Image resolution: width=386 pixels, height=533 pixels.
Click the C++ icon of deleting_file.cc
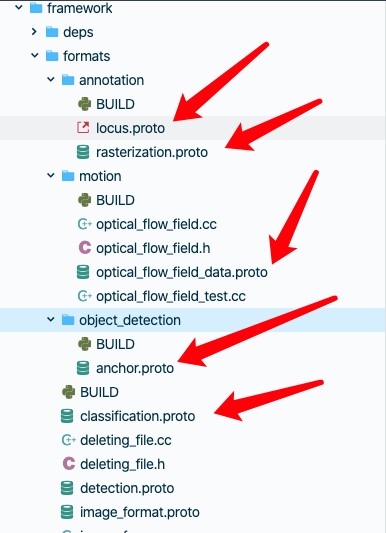pos(69,440)
